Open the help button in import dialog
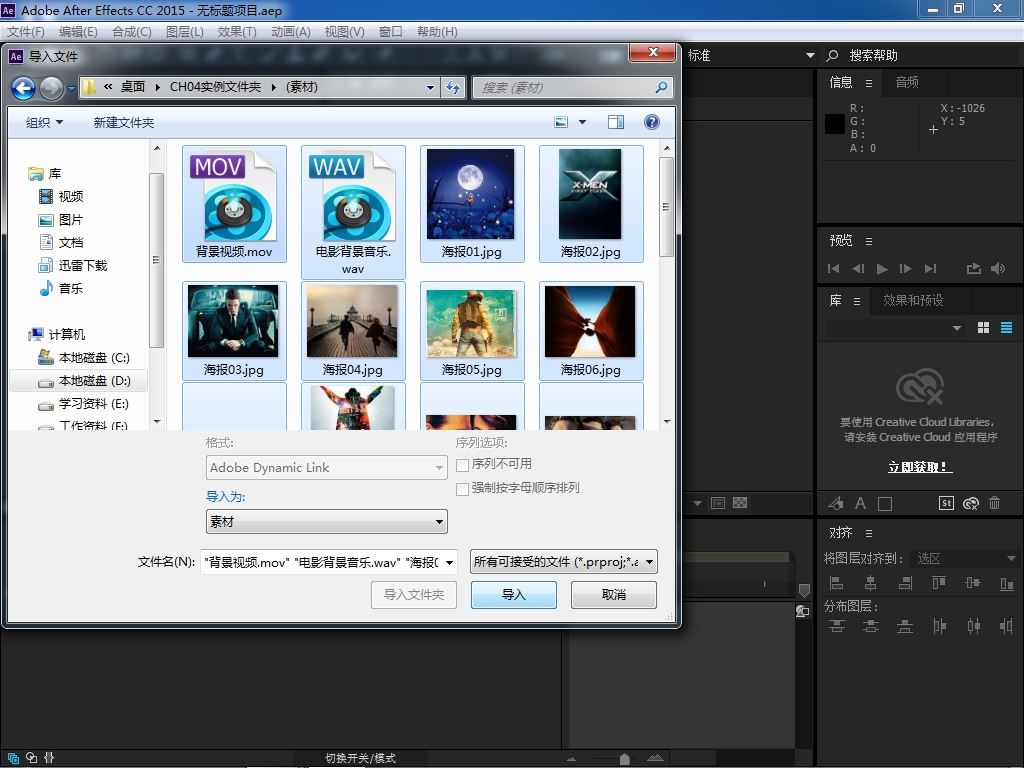This screenshot has height=768, width=1024. [x=651, y=122]
